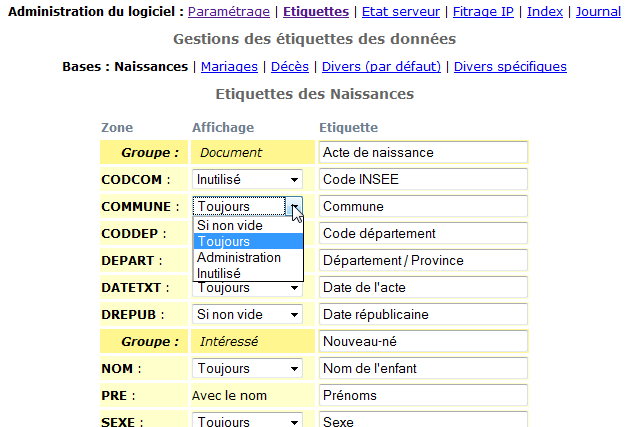Open Divers (par défaut) base
The image size is (629, 427).
pyautogui.click(x=381, y=67)
